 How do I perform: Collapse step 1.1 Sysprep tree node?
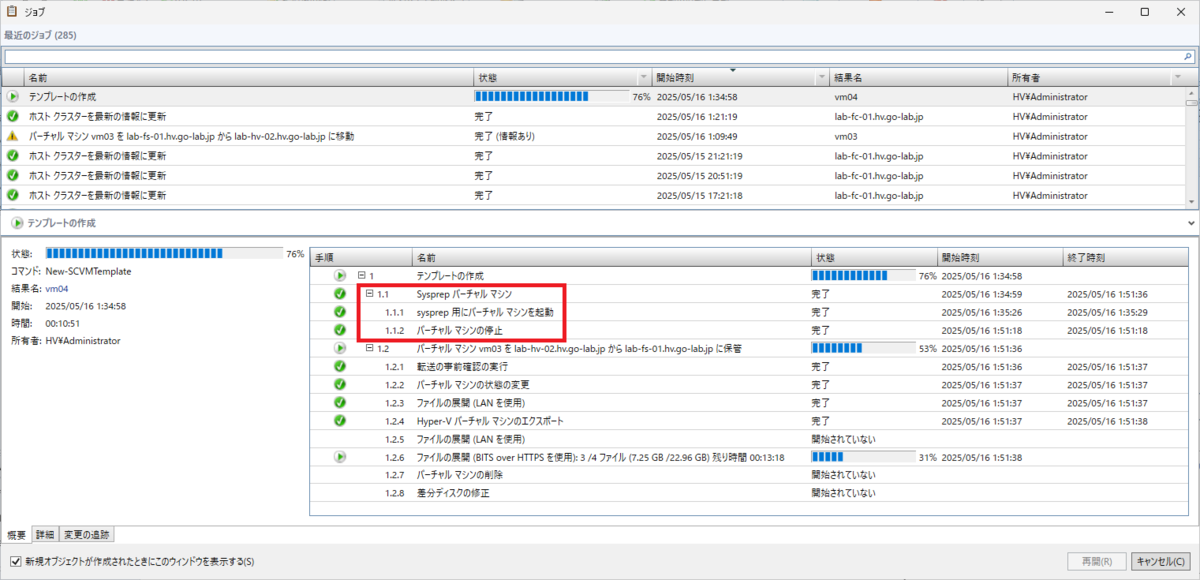click(x=370, y=294)
